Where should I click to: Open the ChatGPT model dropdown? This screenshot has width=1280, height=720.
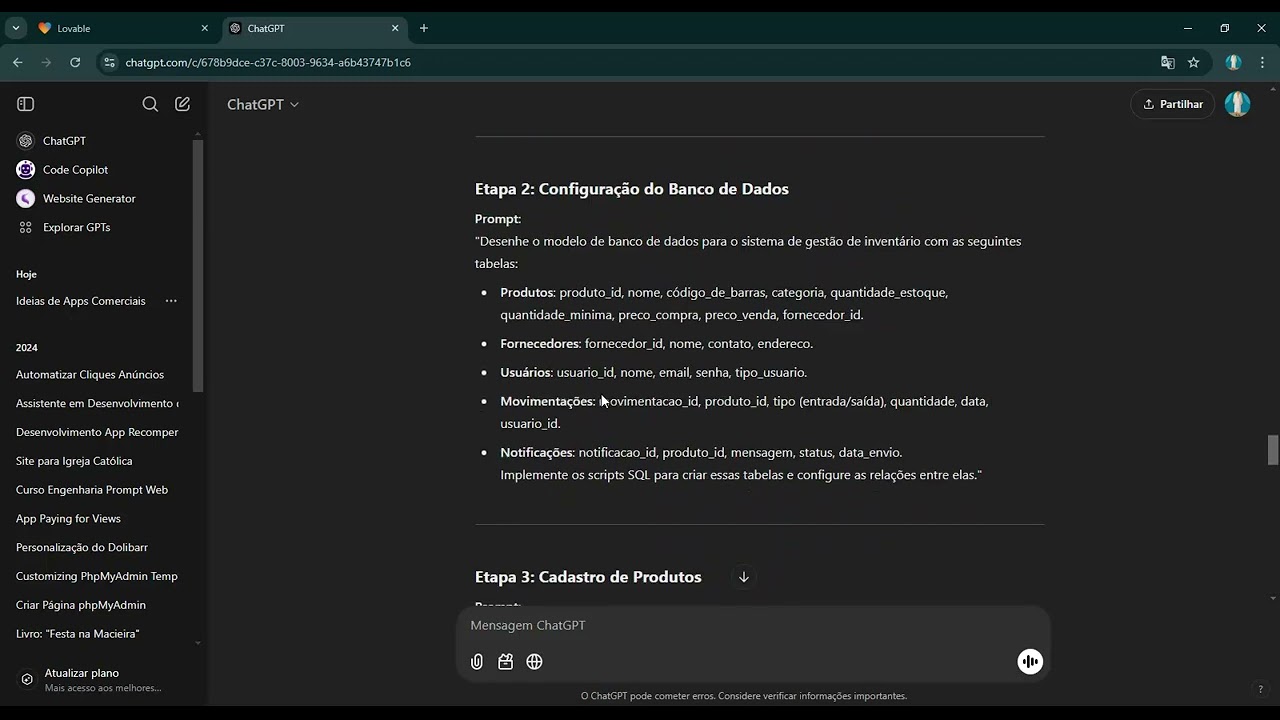[263, 104]
